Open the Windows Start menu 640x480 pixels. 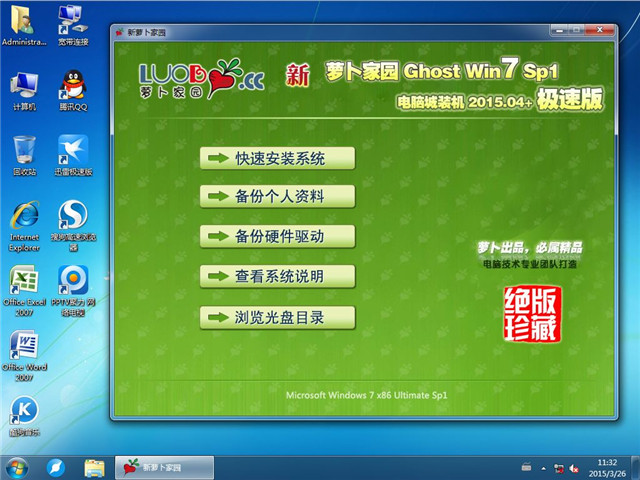(x=17, y=468)
